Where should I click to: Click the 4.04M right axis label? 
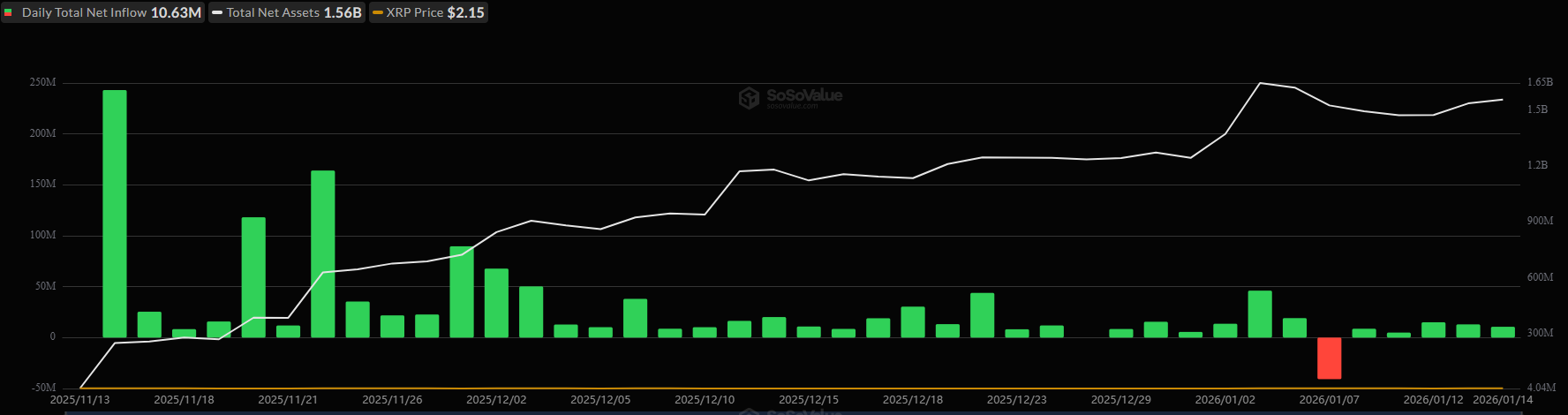(1541, 388)
